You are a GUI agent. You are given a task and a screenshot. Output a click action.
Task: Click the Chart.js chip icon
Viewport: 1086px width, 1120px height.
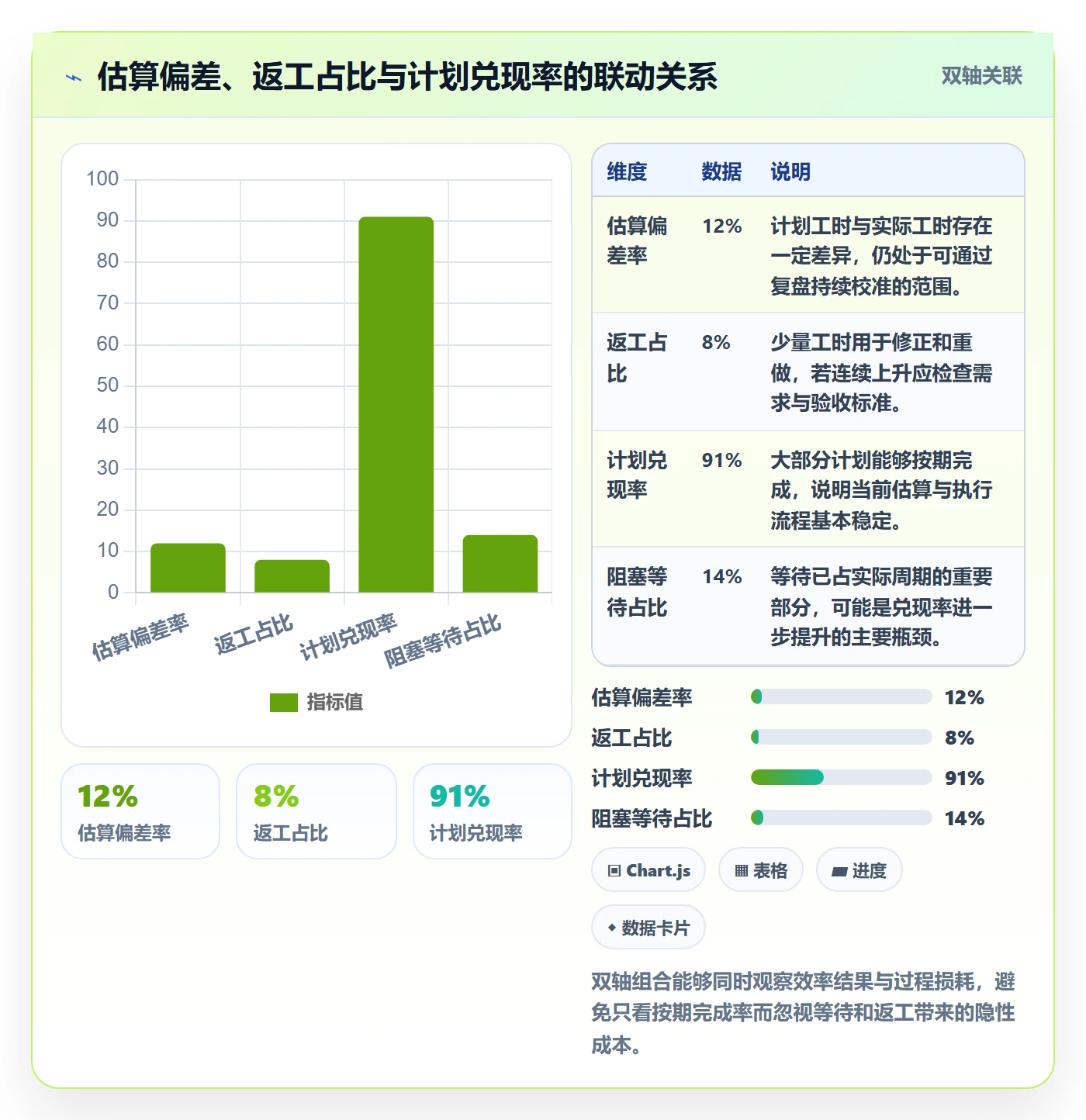click(614, 871)
